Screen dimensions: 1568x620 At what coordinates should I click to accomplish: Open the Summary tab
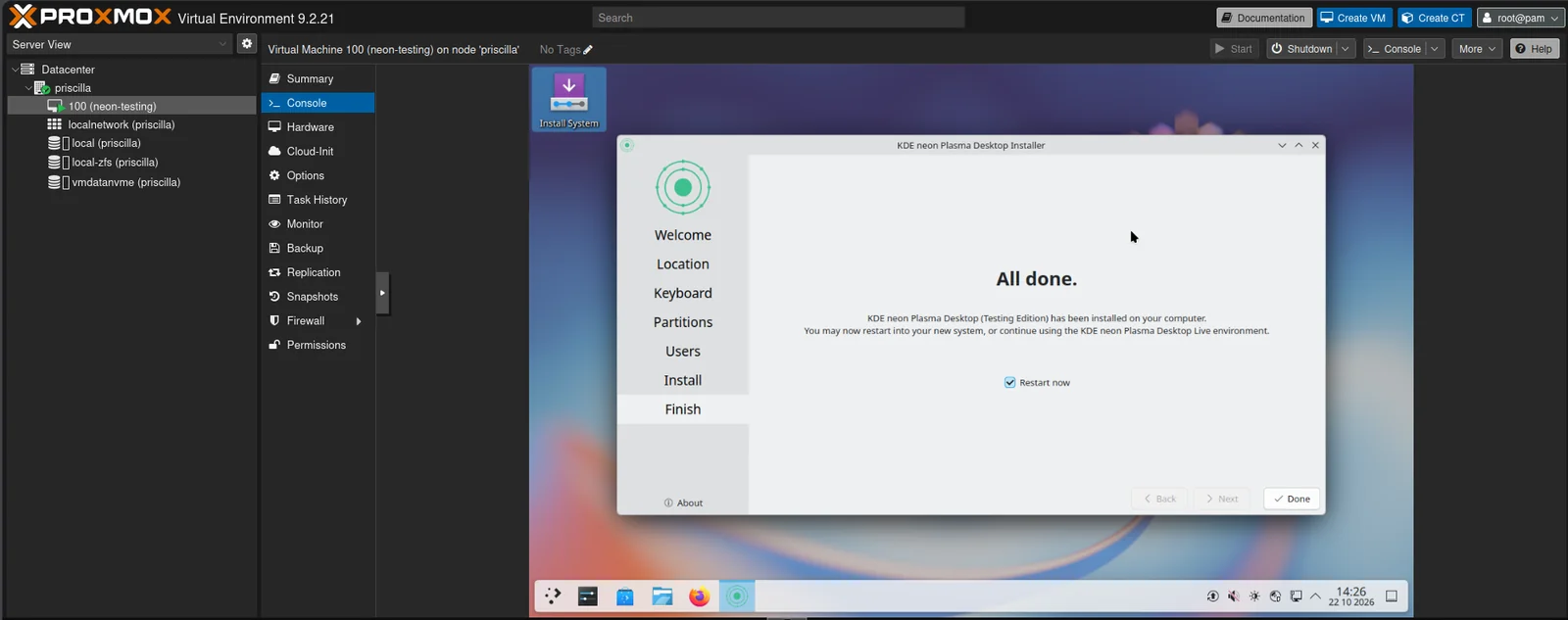pos(318,78)
